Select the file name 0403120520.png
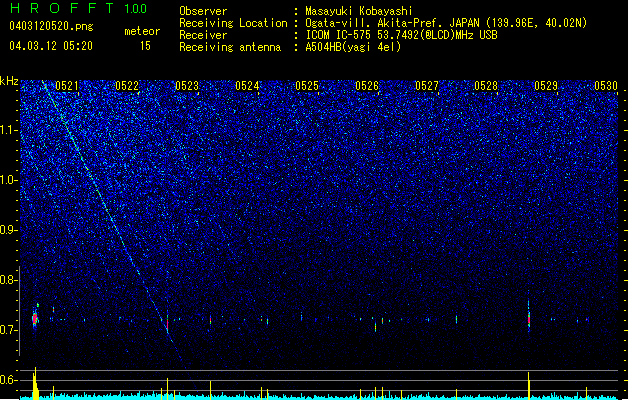The height and width of the screenshot is (400, 629). click(x=51, y=26)
